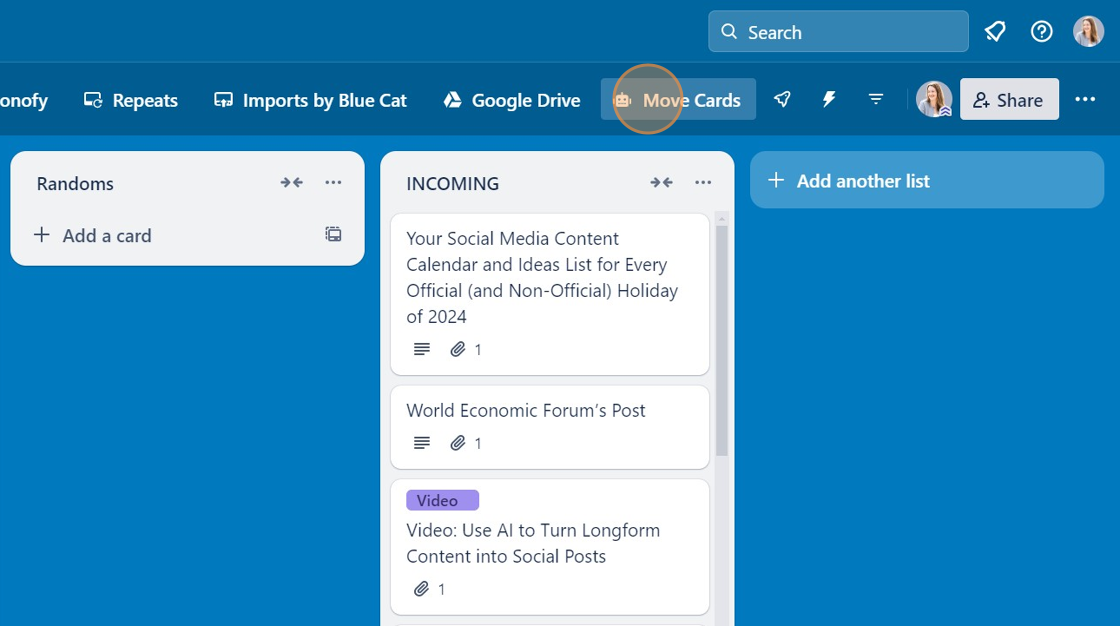This screenshot has width=1120, height=626.
Task: Click the purple Video label
Action: tap(442, 499)
